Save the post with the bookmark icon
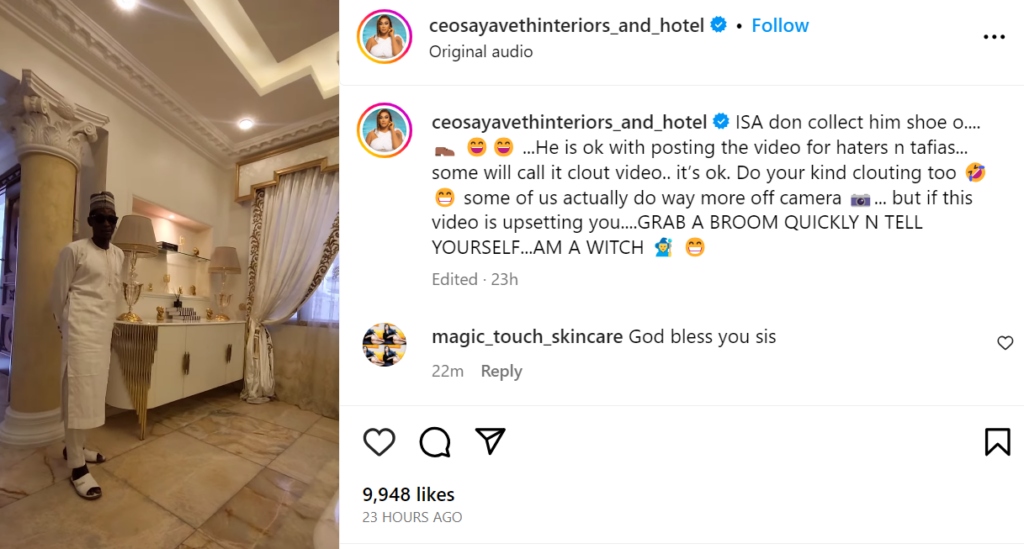The height and width of the screenshot is (549, 1024). click(997, 441)
